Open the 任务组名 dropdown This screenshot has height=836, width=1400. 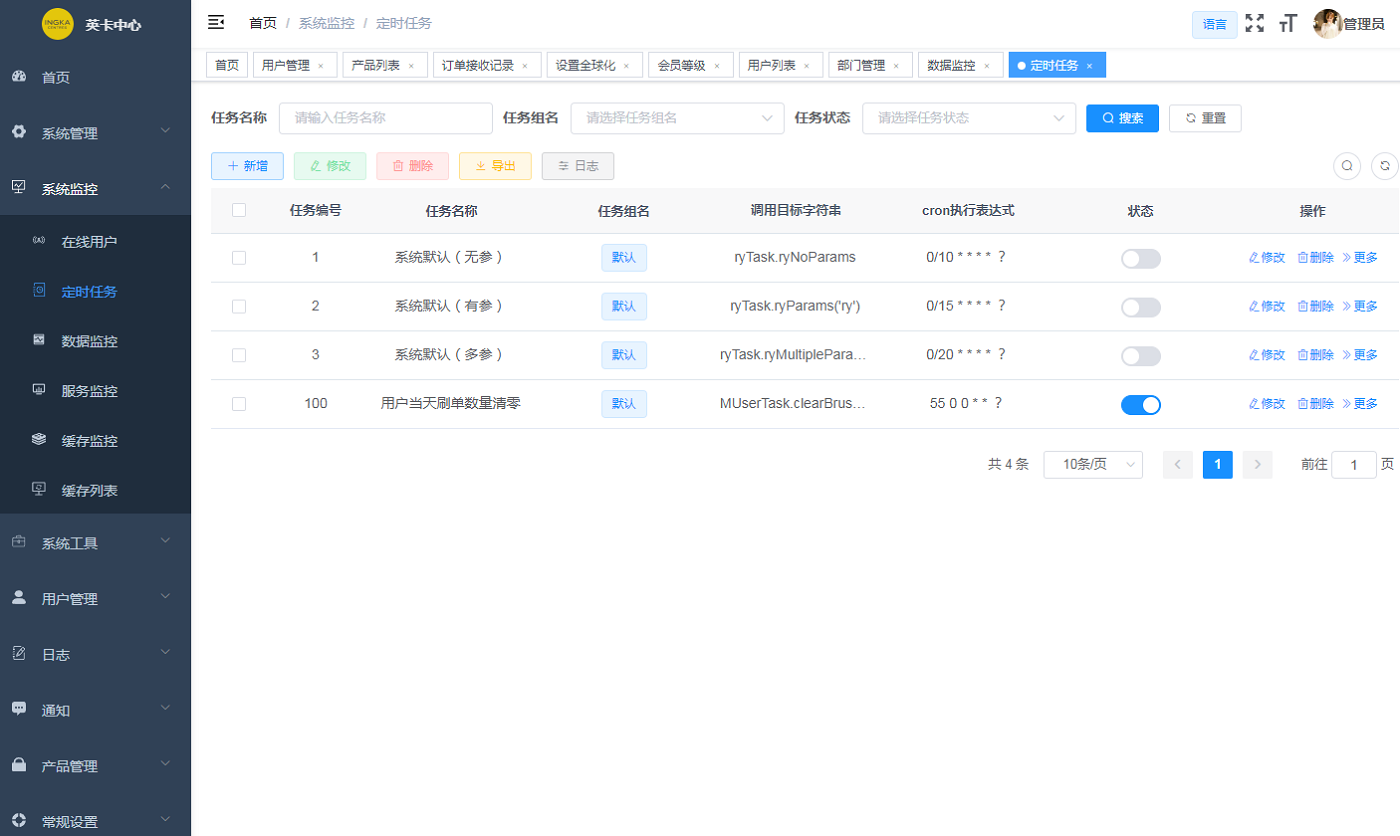coord(677,118)
